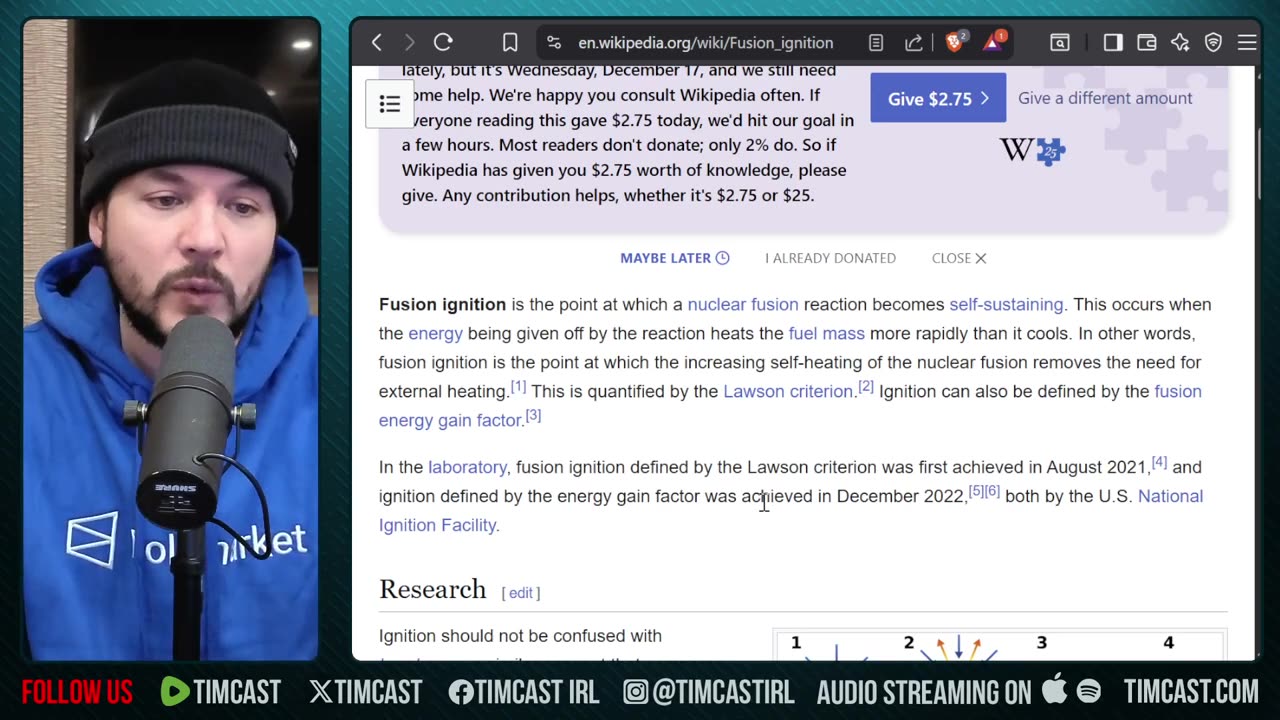The width and height of the screenshot is (1280, 720).
Task: Follow the fuel mass link
Action: point(826,333)
